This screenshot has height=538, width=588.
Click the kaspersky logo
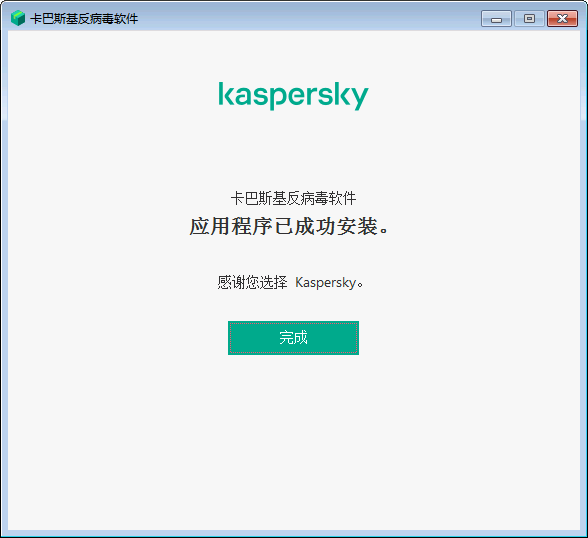click(x=294, y=96)
